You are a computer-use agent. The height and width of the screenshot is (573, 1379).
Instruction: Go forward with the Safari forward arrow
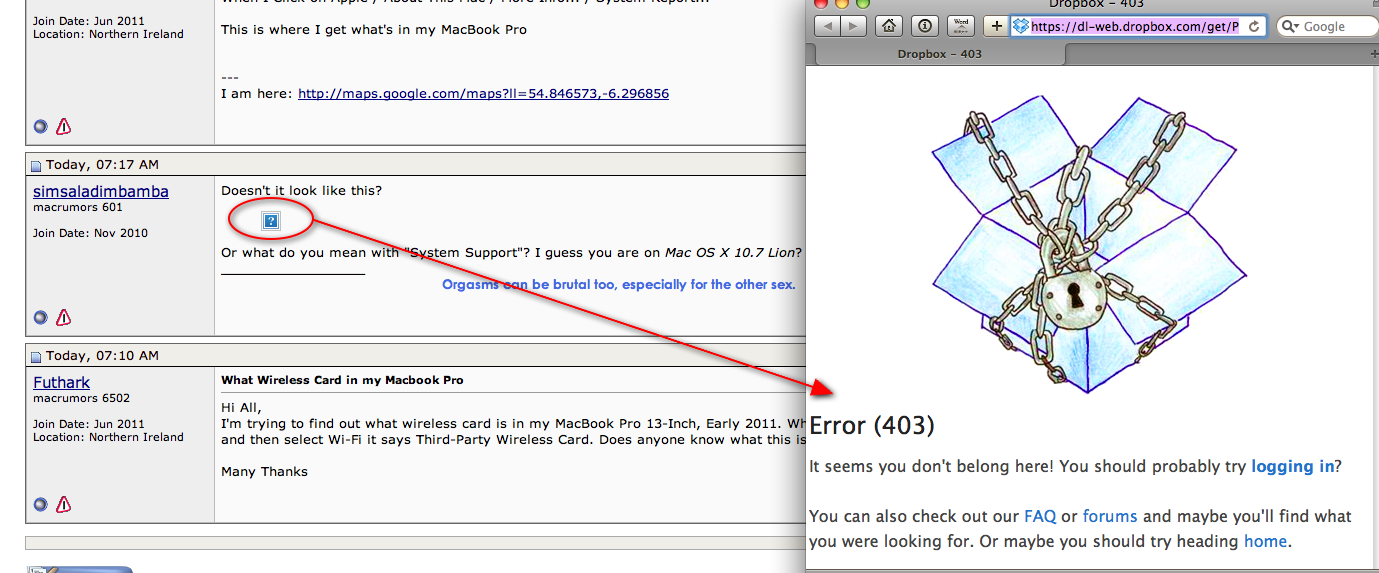pyautogui.click(x=854, y=26)
